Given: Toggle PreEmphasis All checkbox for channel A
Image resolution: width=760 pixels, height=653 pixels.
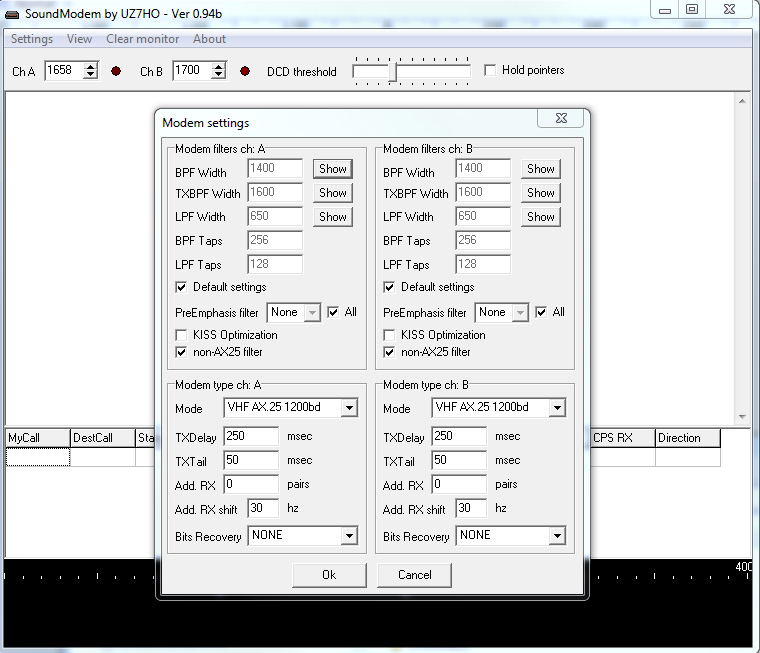Looking at the screenshot, I should (333, 312).
